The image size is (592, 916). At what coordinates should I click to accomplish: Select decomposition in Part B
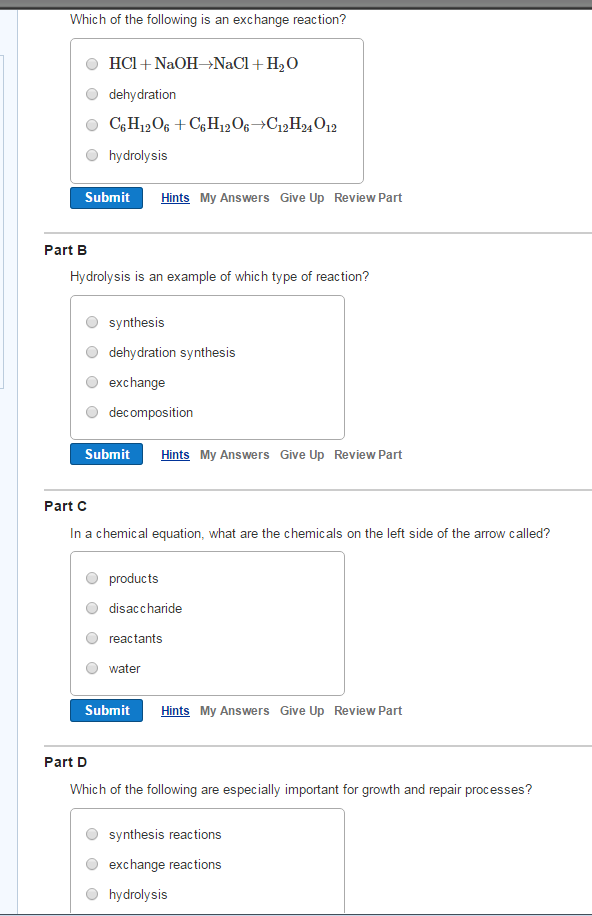point(92,412)
